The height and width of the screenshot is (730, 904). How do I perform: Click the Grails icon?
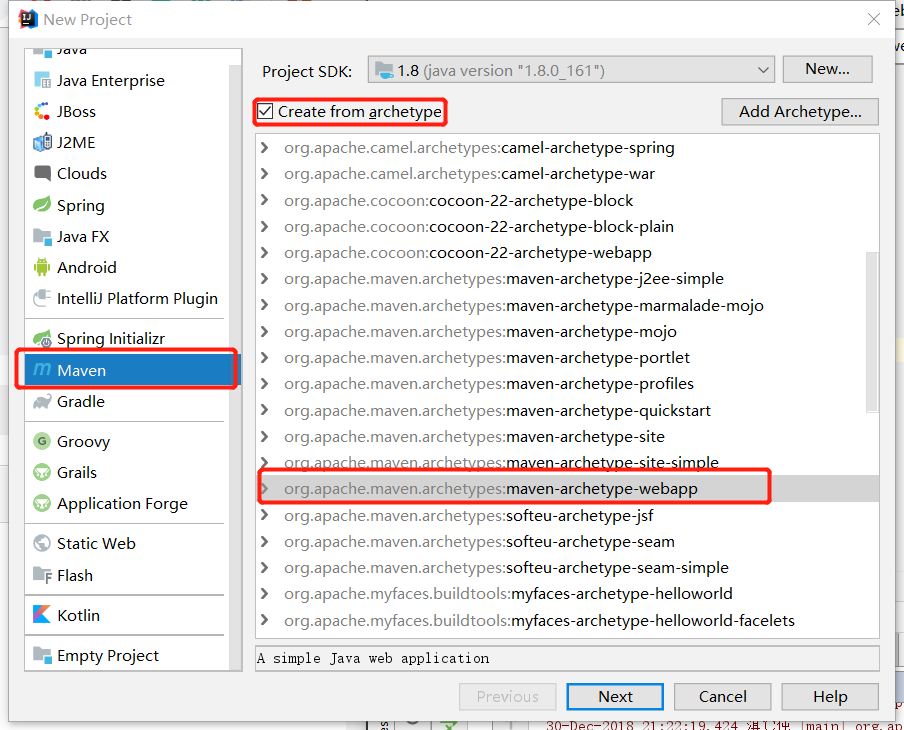(42, 472)
